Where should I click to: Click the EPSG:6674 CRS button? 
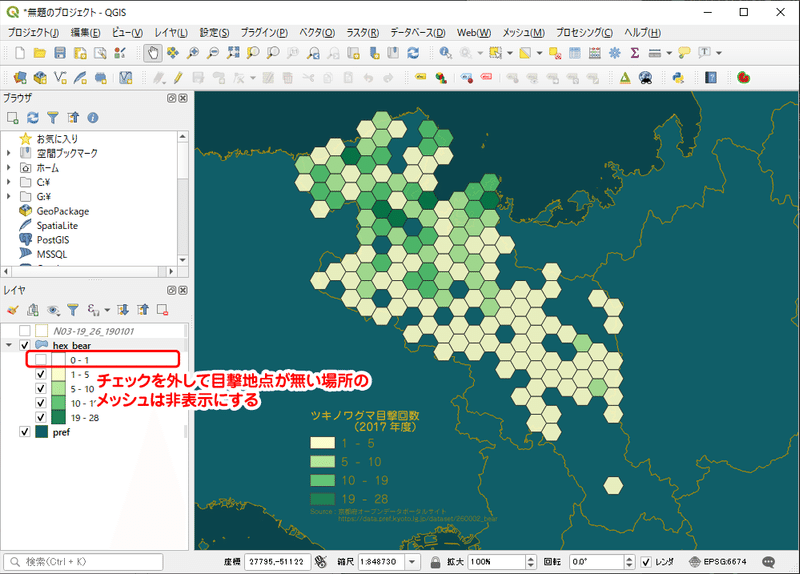point(717,562)
